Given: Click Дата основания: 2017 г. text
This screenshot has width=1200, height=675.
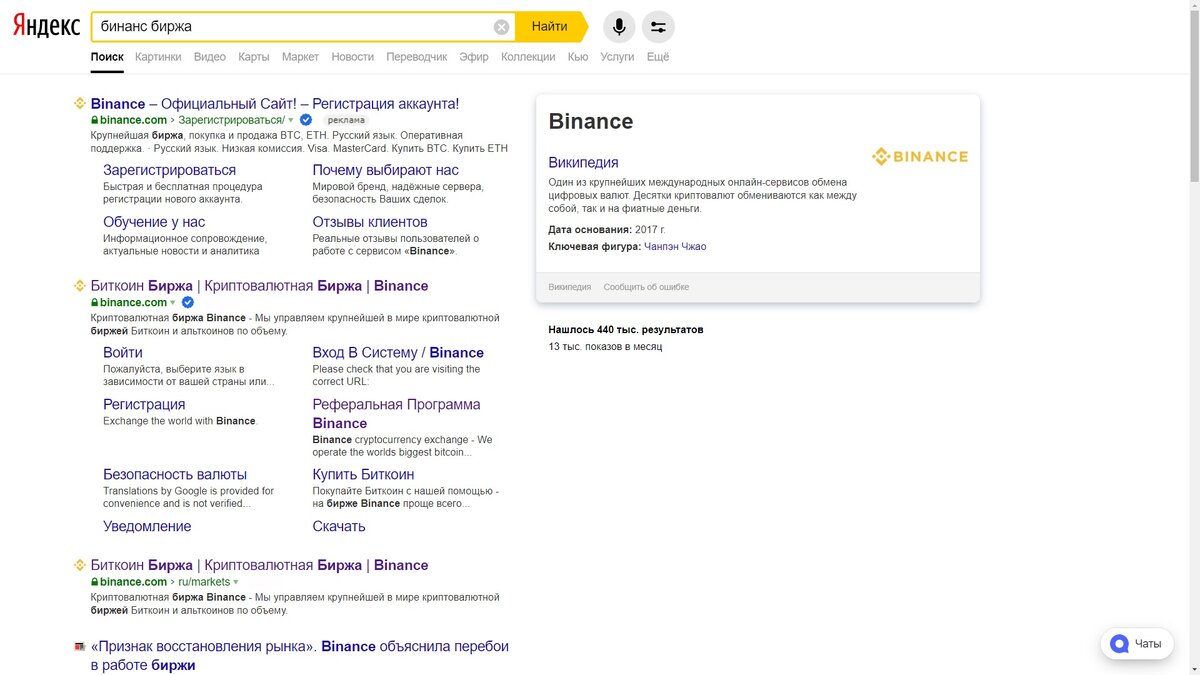Looking at the screenshot, I should (606, 229).
